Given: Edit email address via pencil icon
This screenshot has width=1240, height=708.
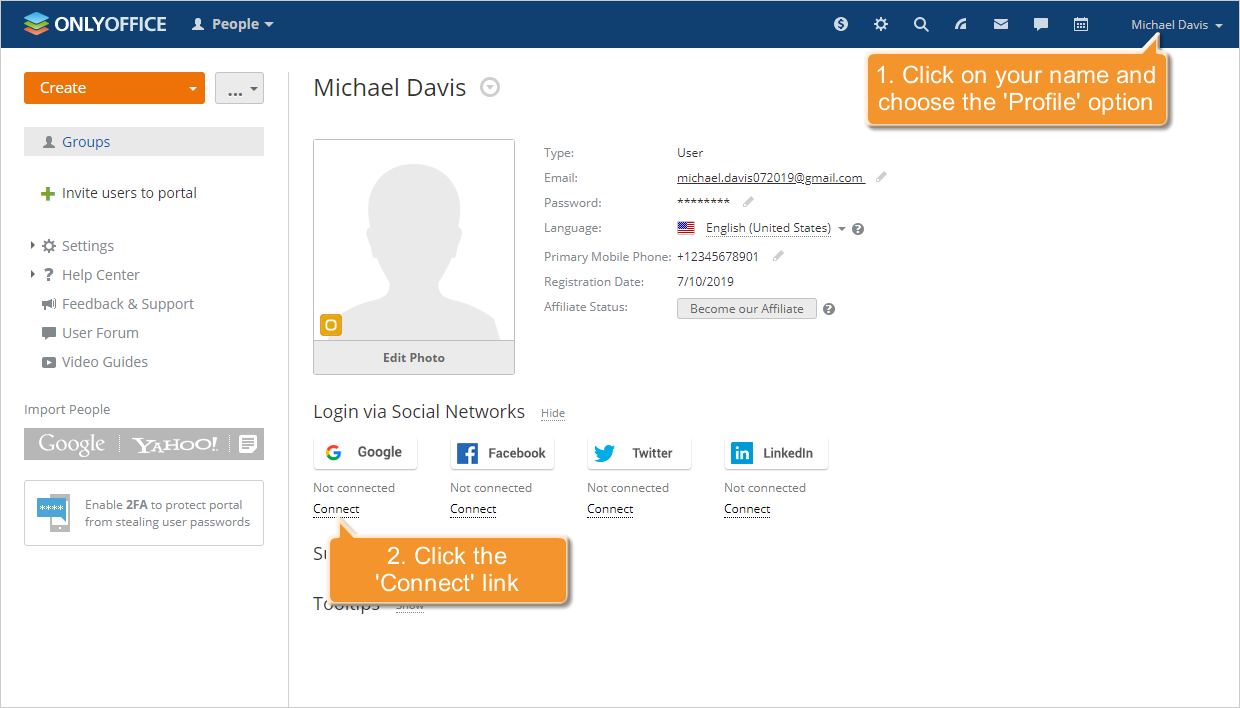Looking at the screenshot, I should pos(882,177).
